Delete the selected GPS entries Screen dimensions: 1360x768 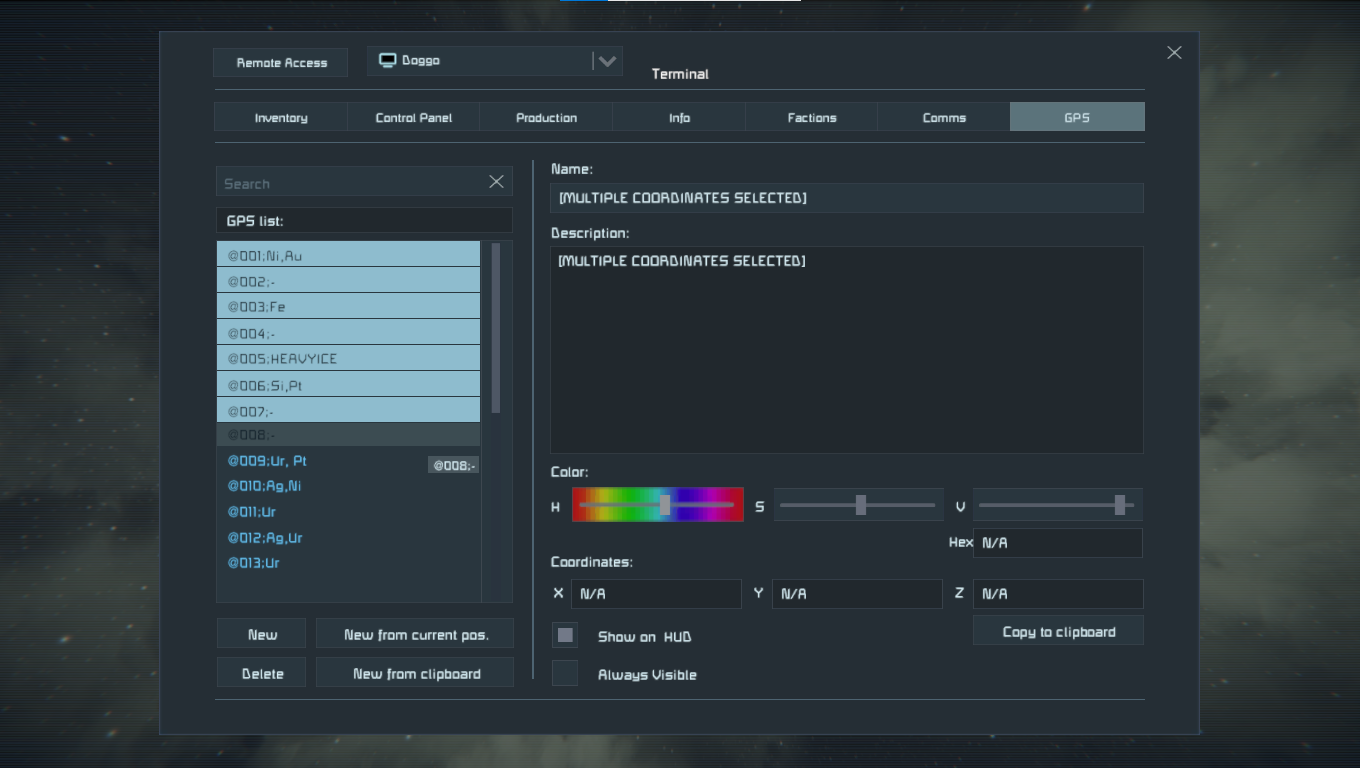click(x=262, y=674)
